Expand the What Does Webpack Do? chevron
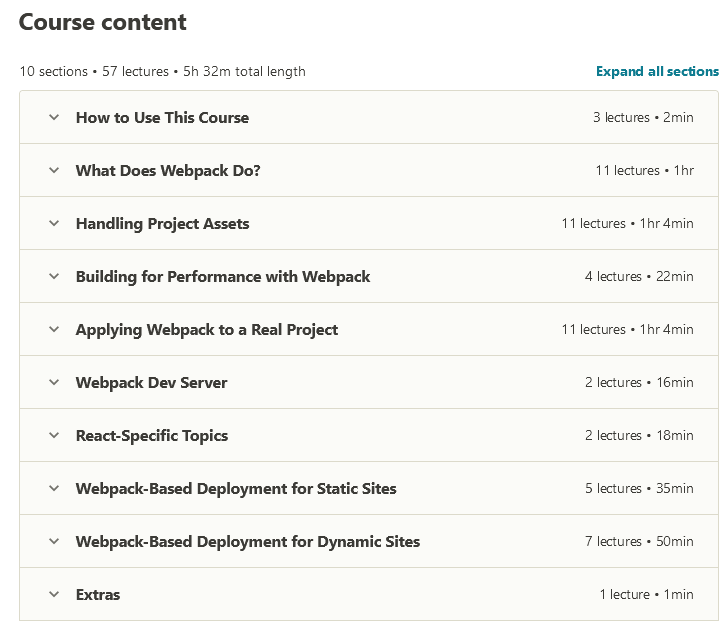Viewport: 726px width, 627px height. [x=54, y=170]
